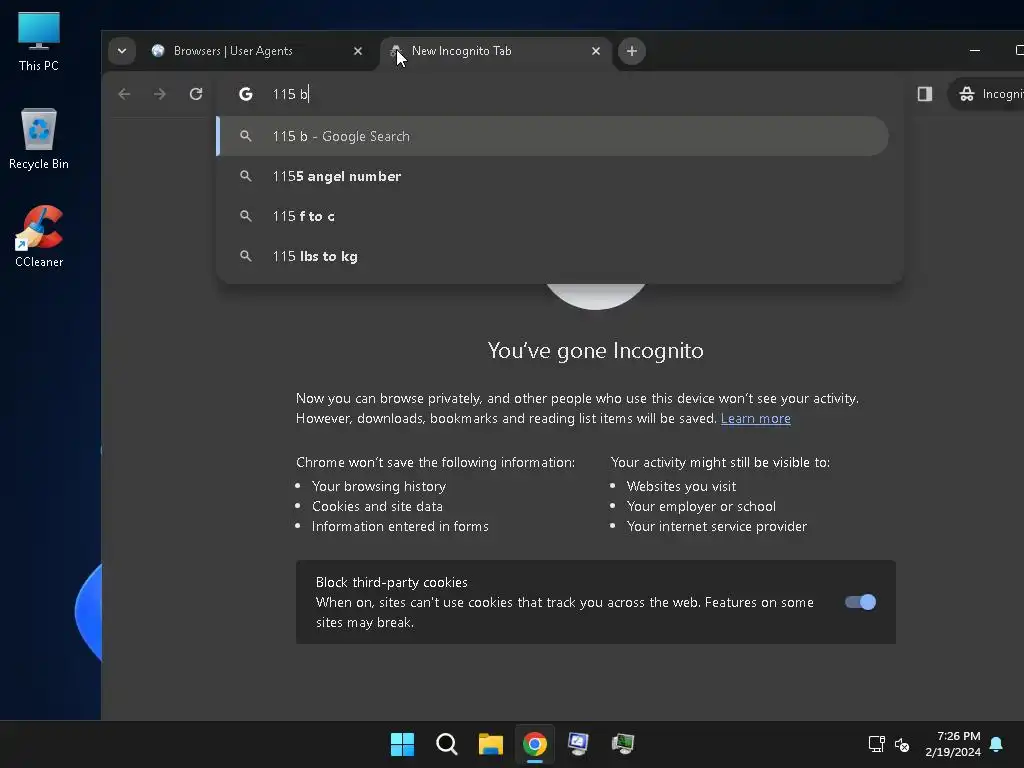Screen dimensions: 1024x768
Task: Click search icon beside '1155 angel number'
Action: [x=246, y=176]
